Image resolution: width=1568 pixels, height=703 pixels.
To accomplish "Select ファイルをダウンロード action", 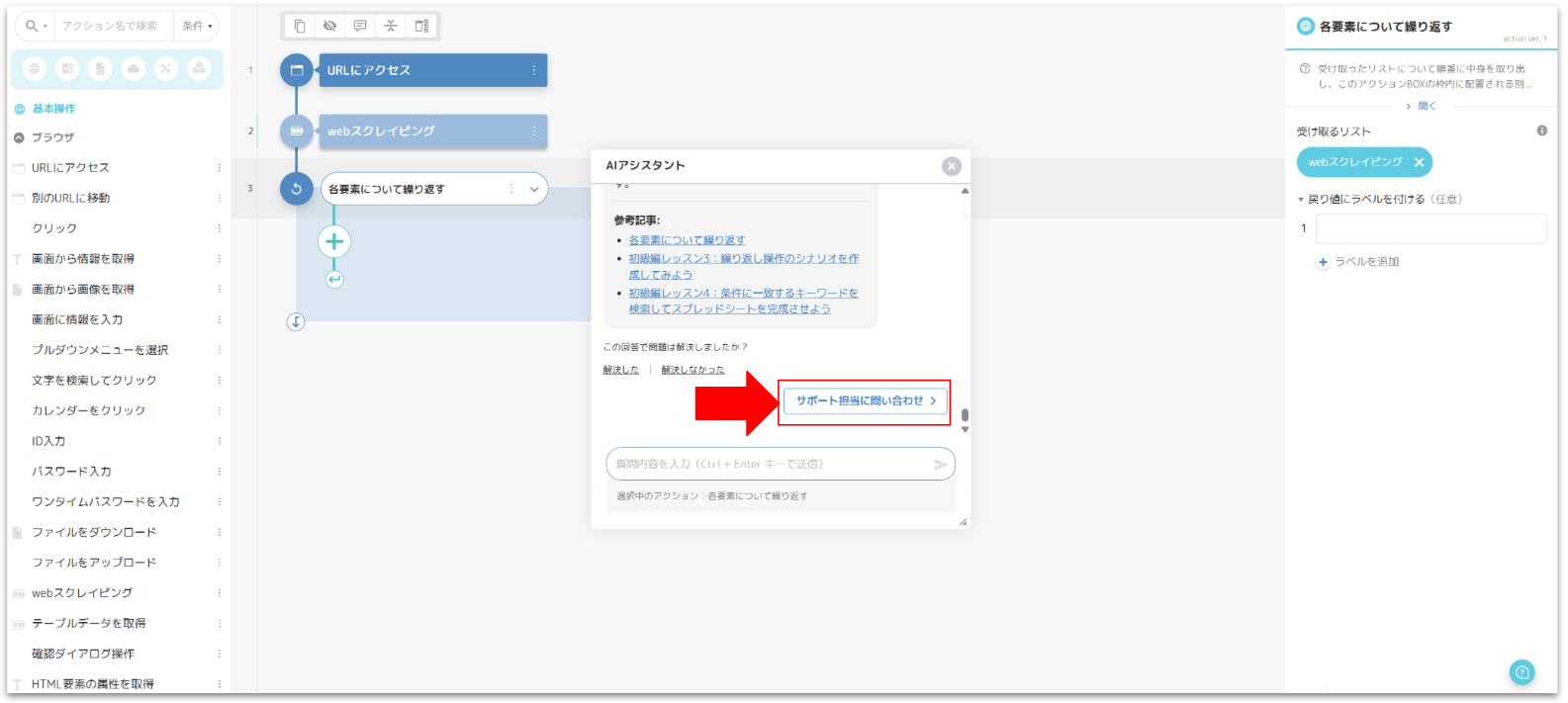I will pos(94,532).
